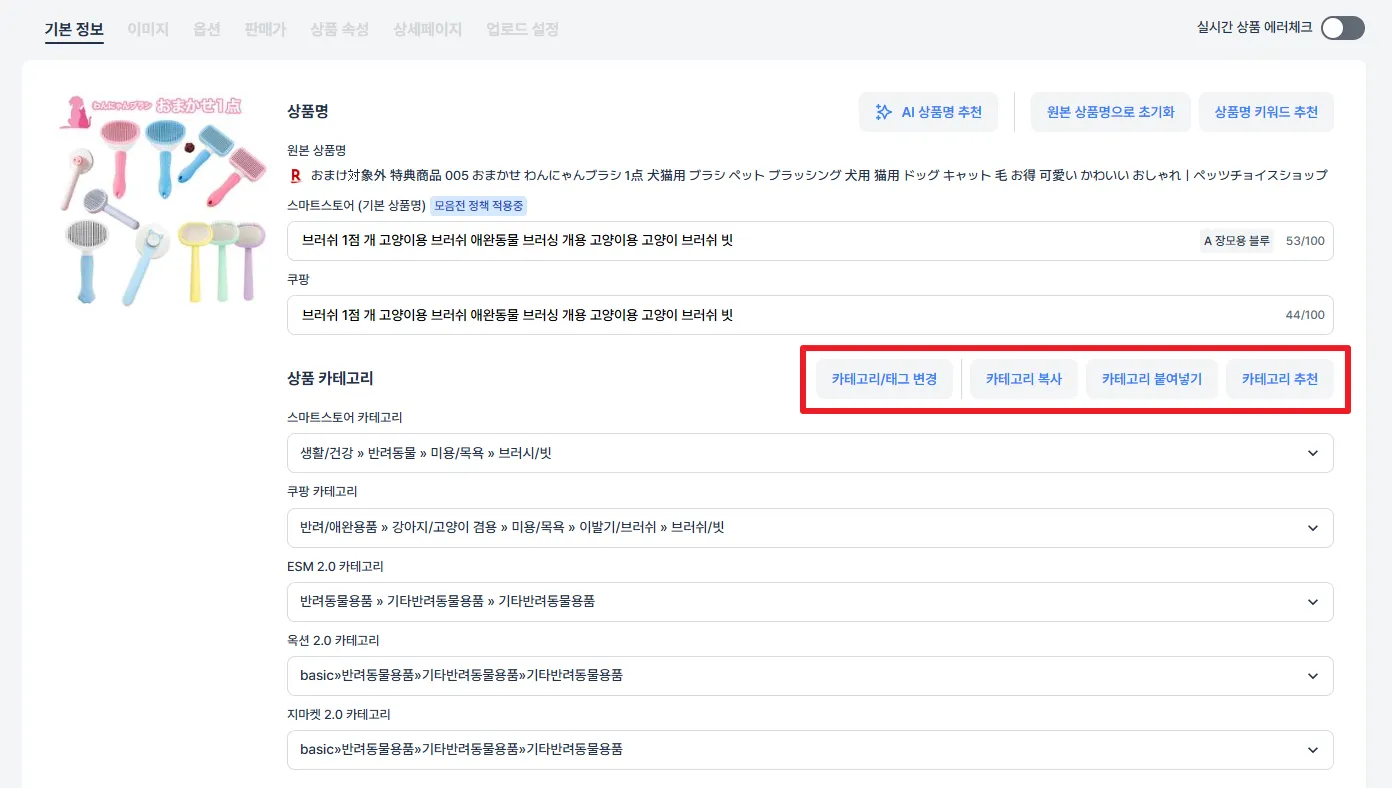Click the 카테고리 붙여넣기 button
The width and height of the screenshot is (1392, 788).
(x=1152, y=379)
